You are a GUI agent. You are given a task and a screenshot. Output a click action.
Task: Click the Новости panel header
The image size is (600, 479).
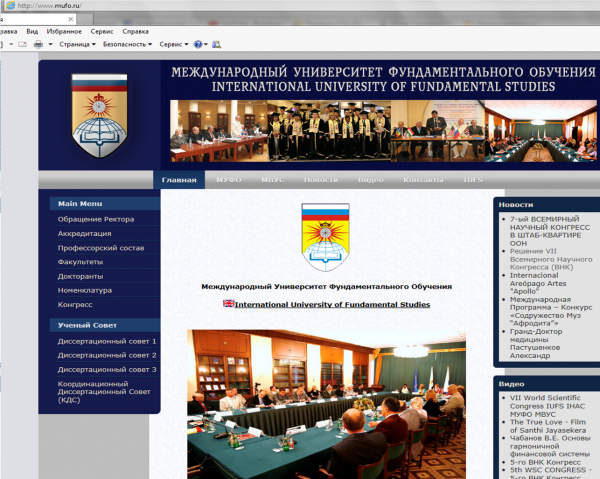[546, 205]
